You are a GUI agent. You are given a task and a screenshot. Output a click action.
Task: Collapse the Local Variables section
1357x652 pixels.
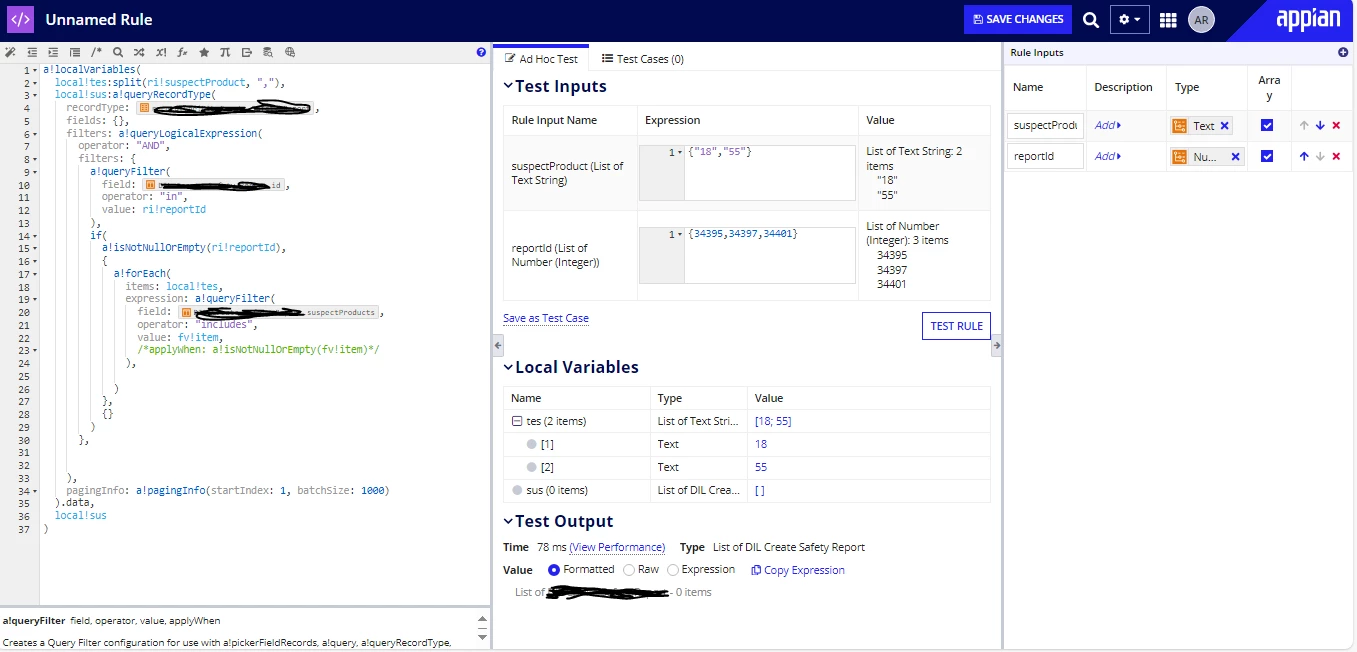point(508,368)
